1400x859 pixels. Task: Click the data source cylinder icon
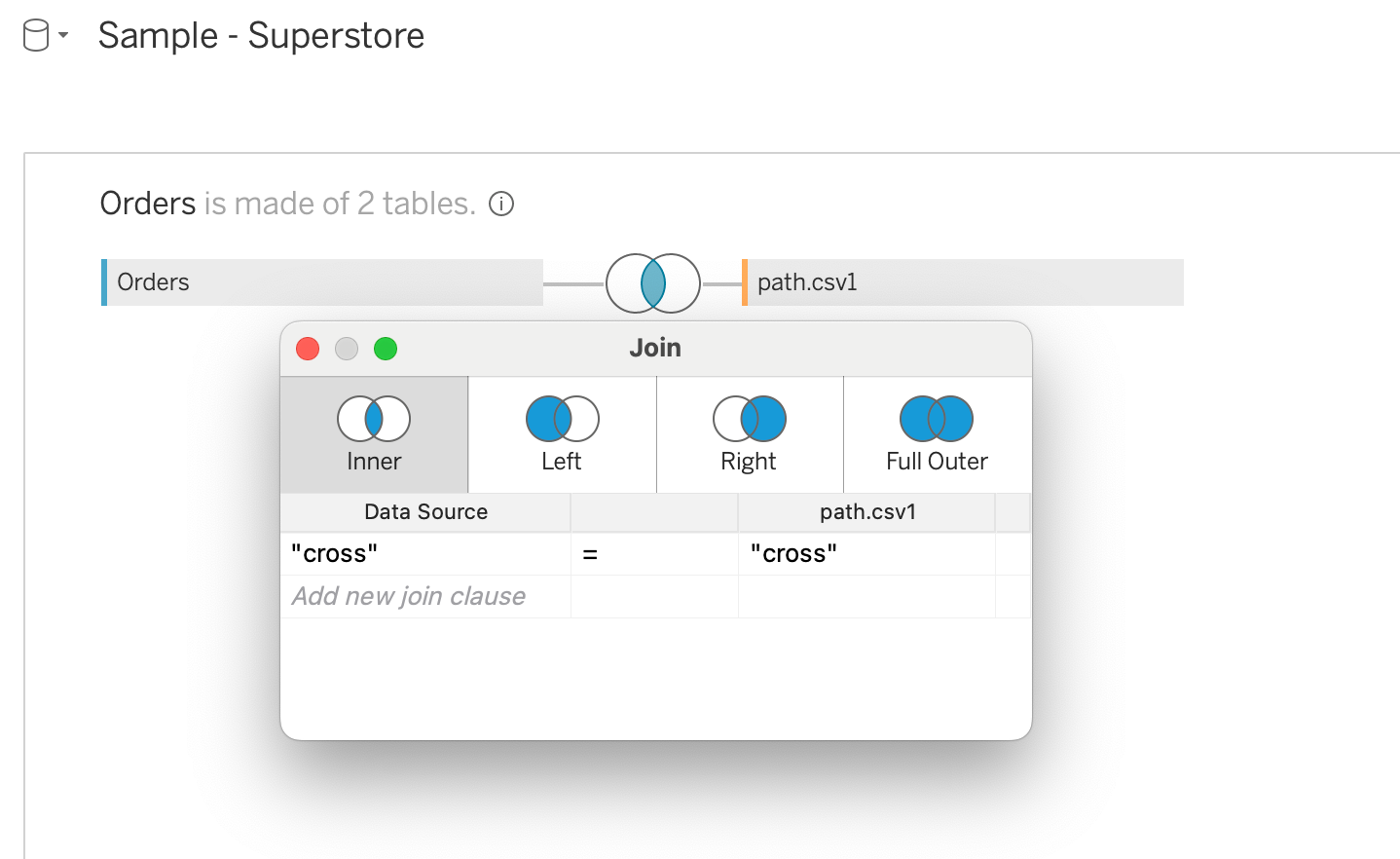tap(36, 36)
